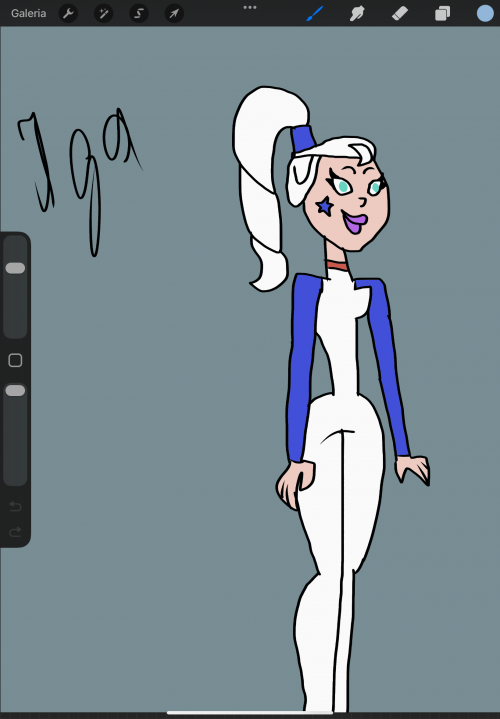This screenshot has width=500, height=719.
Task: Return to the Galeria view
Action: pos(28,13)
